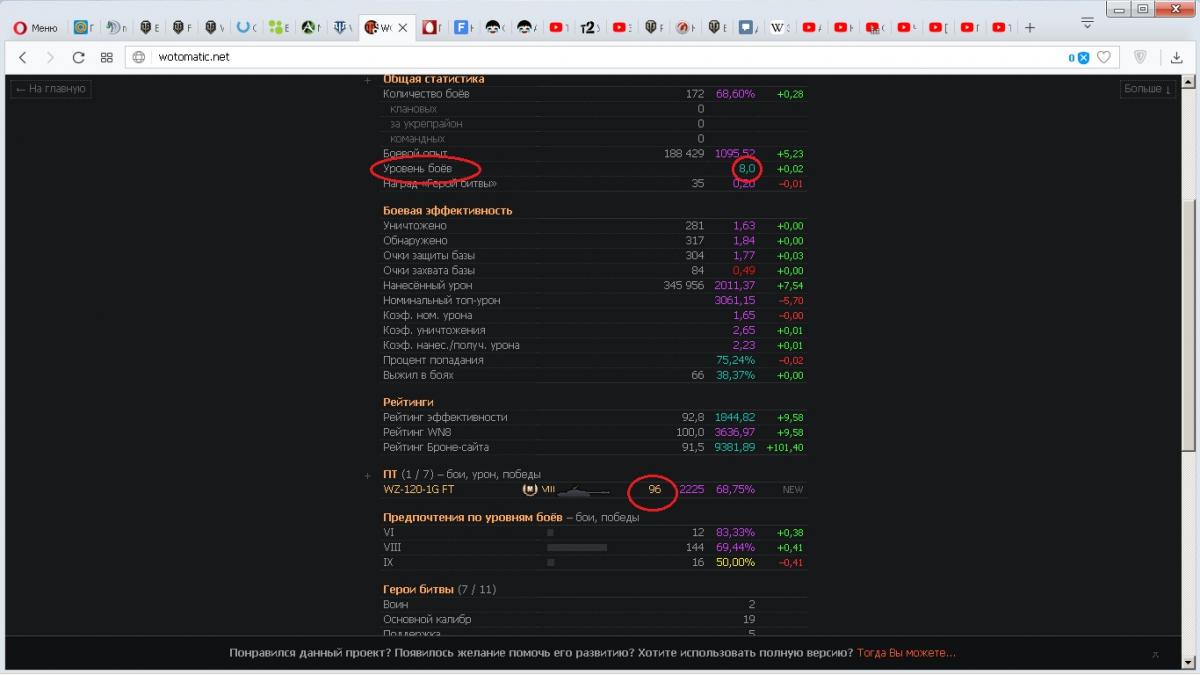Click the browser reload button
The height and width of the screenshot is (675, 1200).
78,57
